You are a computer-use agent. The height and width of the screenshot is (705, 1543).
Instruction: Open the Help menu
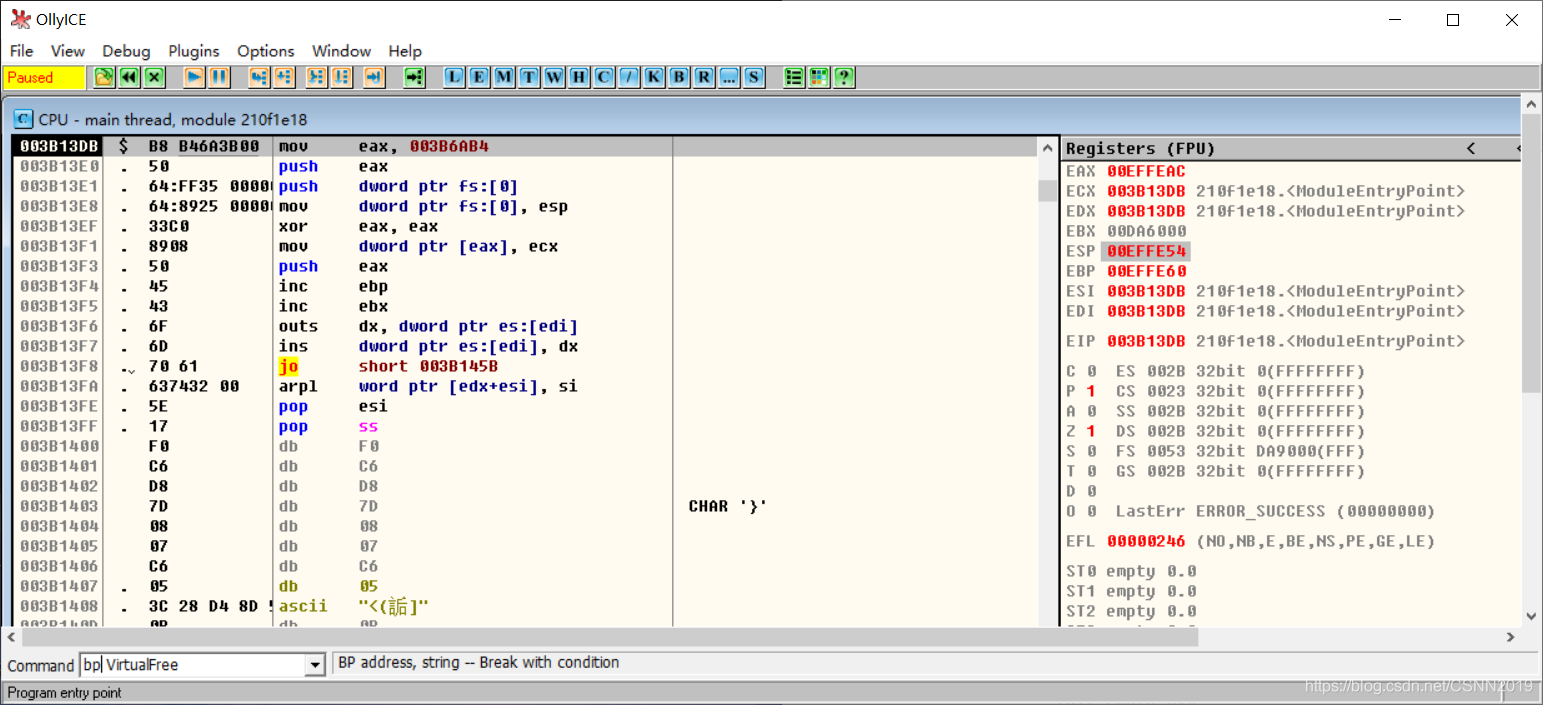pos(405,51)
